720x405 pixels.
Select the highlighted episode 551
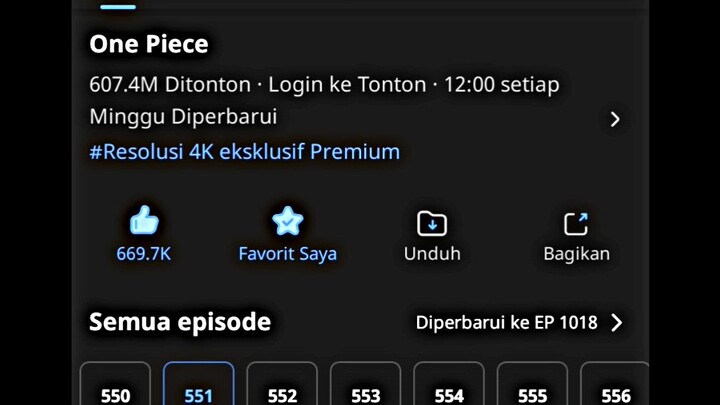coord(198,384)
